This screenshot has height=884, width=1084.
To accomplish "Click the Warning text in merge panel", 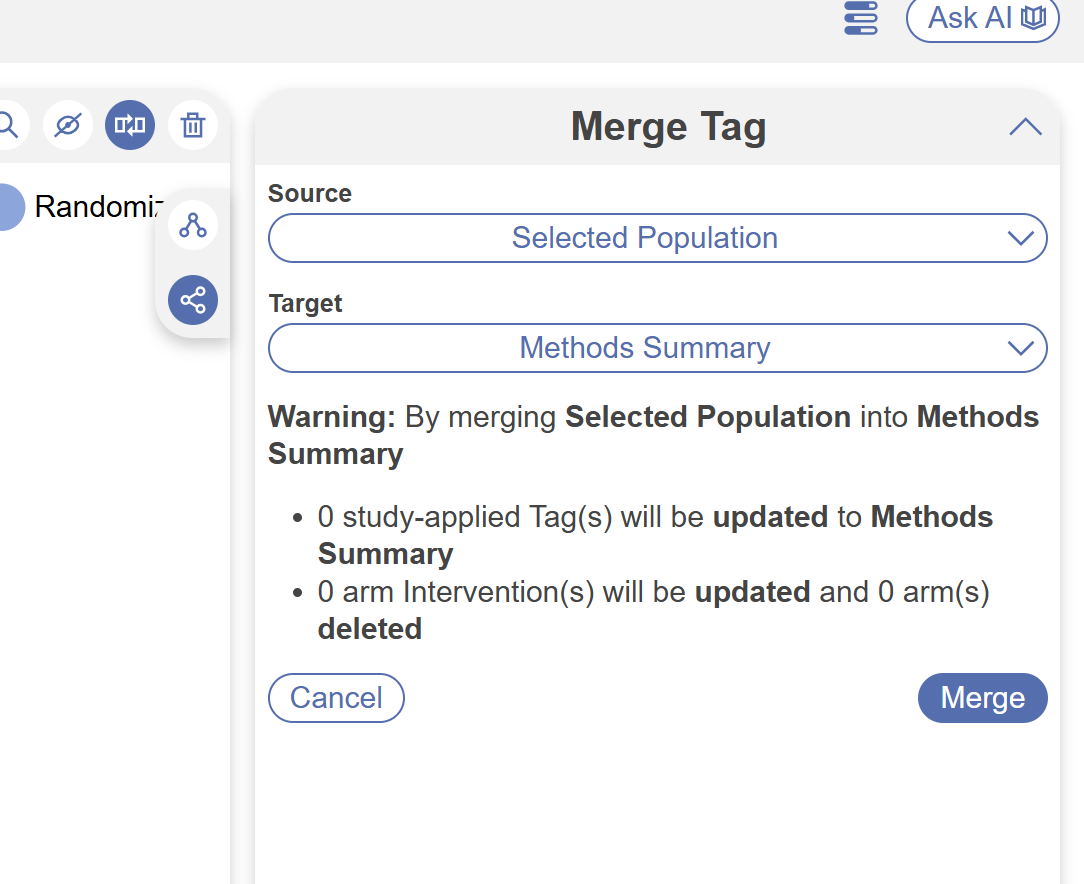I will point(332,417).
